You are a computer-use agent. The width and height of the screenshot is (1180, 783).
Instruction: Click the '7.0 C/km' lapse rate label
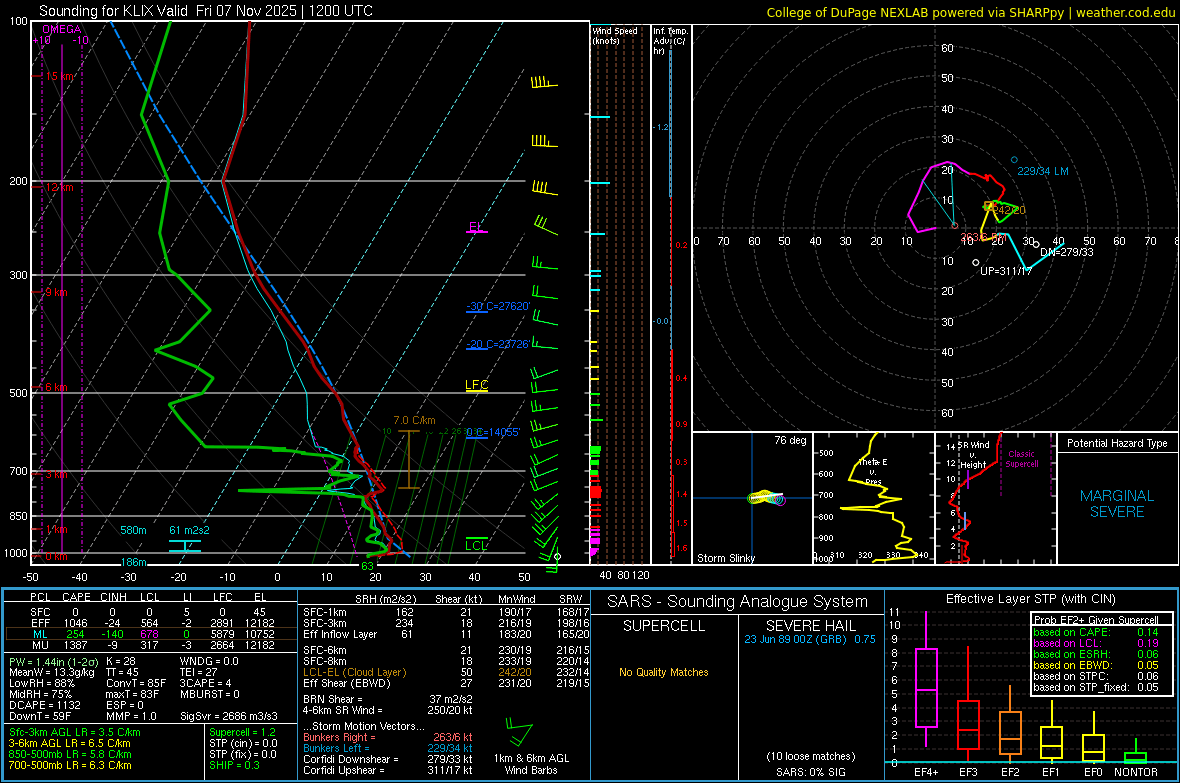tap(414, 420)
